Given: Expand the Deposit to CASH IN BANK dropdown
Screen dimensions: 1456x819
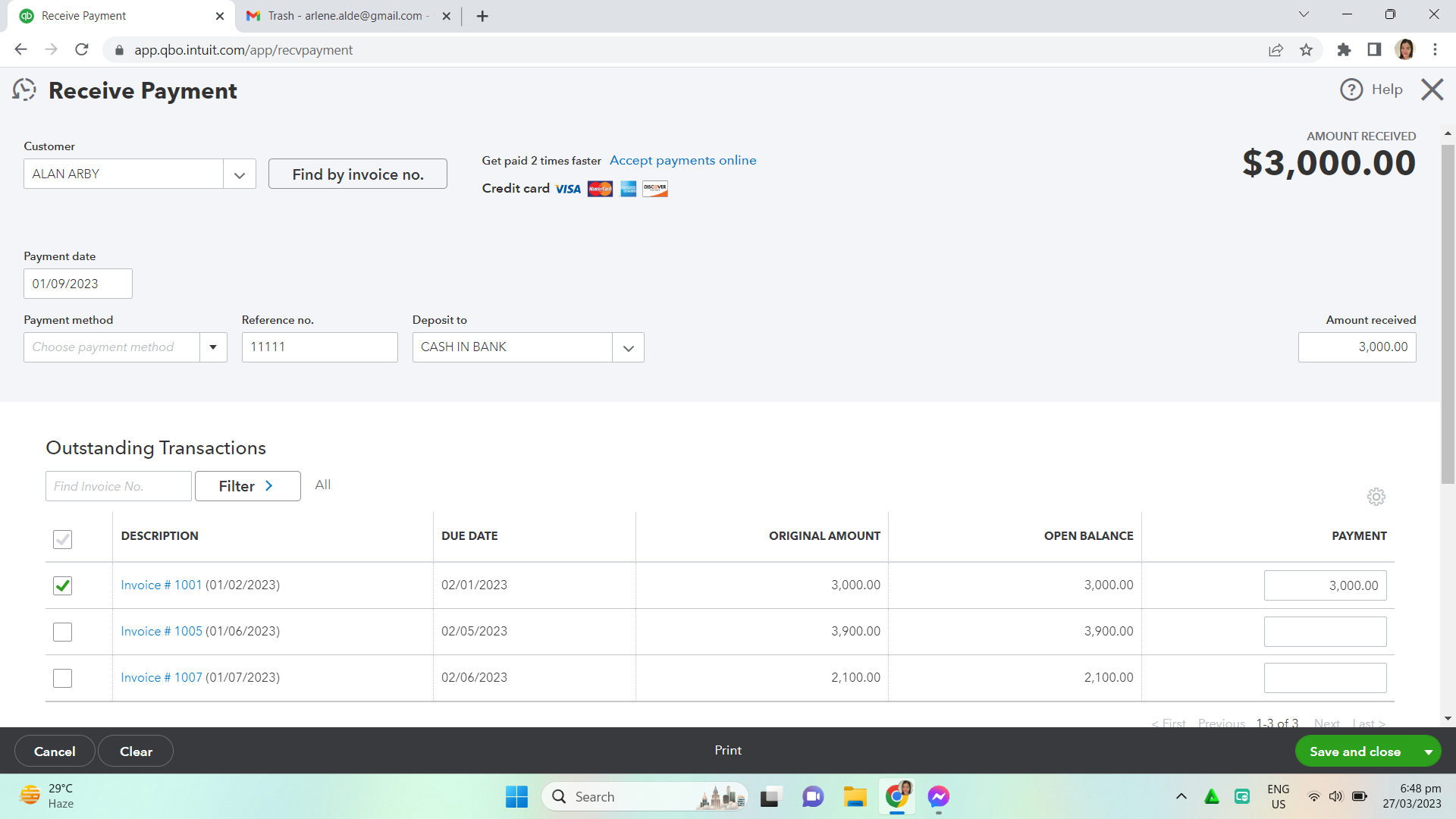Looking at the screenshot, I should pos(628,348).
